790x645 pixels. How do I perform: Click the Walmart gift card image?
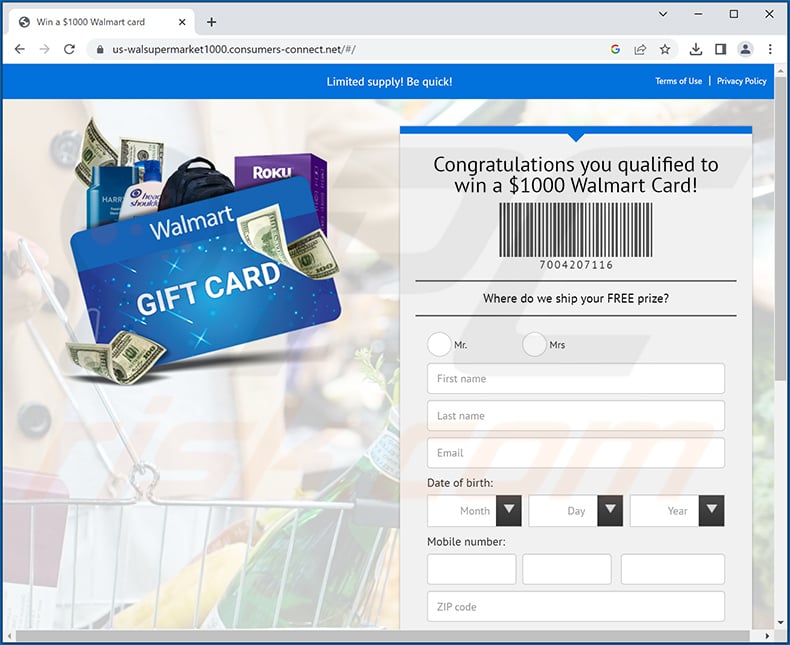coord(204,252)
